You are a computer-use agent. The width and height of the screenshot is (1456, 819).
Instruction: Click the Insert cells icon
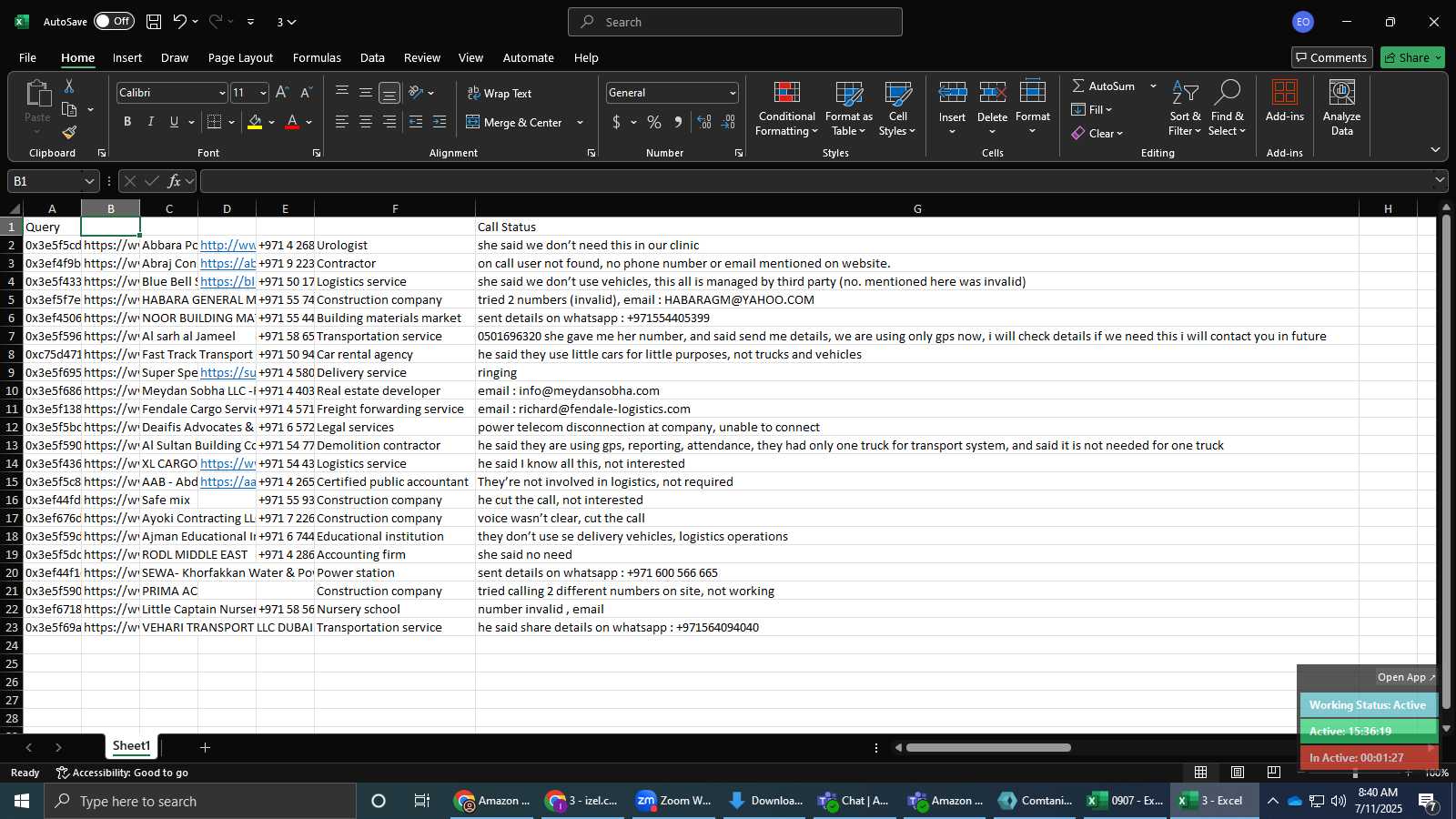click(x=953, y=93)
